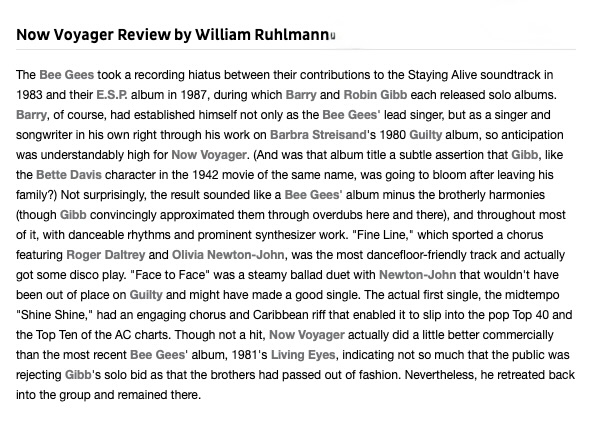Click the small icon after Ruhlmann
The width and height of the screenshot is (610, 423).
[x=333, y=36]
